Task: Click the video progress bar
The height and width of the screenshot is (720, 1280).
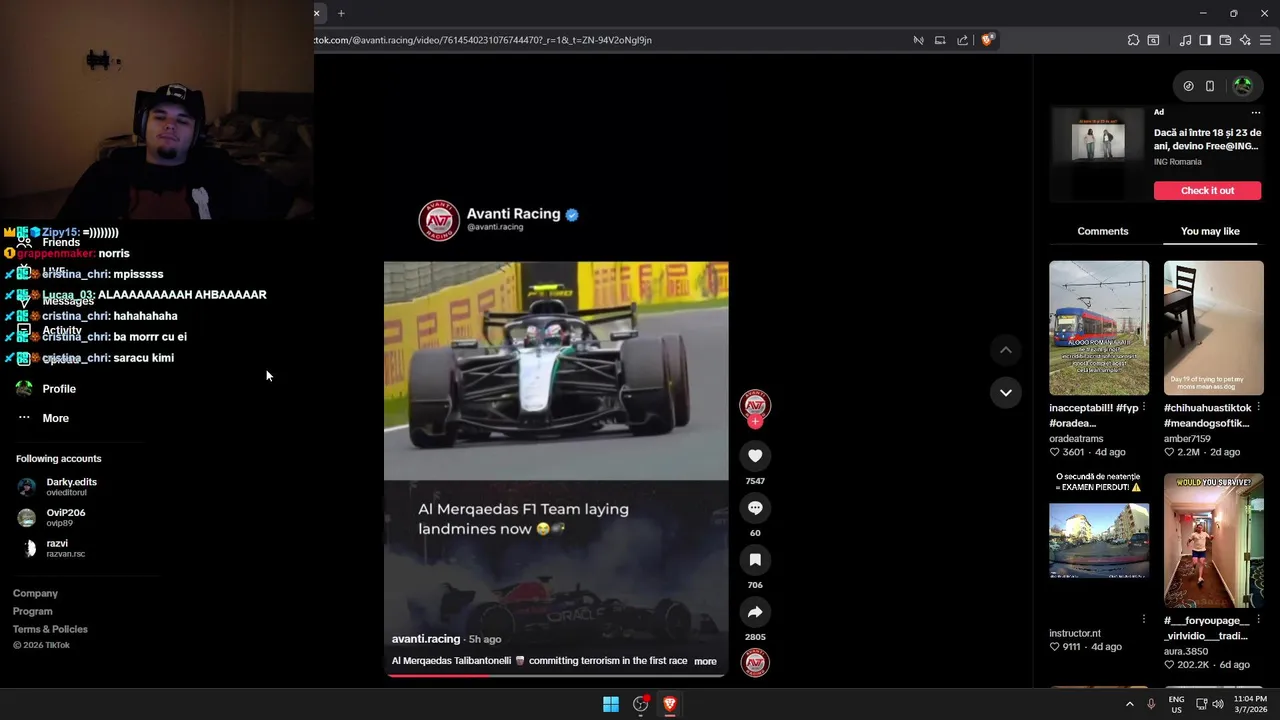Action: (x=556, y=675)
